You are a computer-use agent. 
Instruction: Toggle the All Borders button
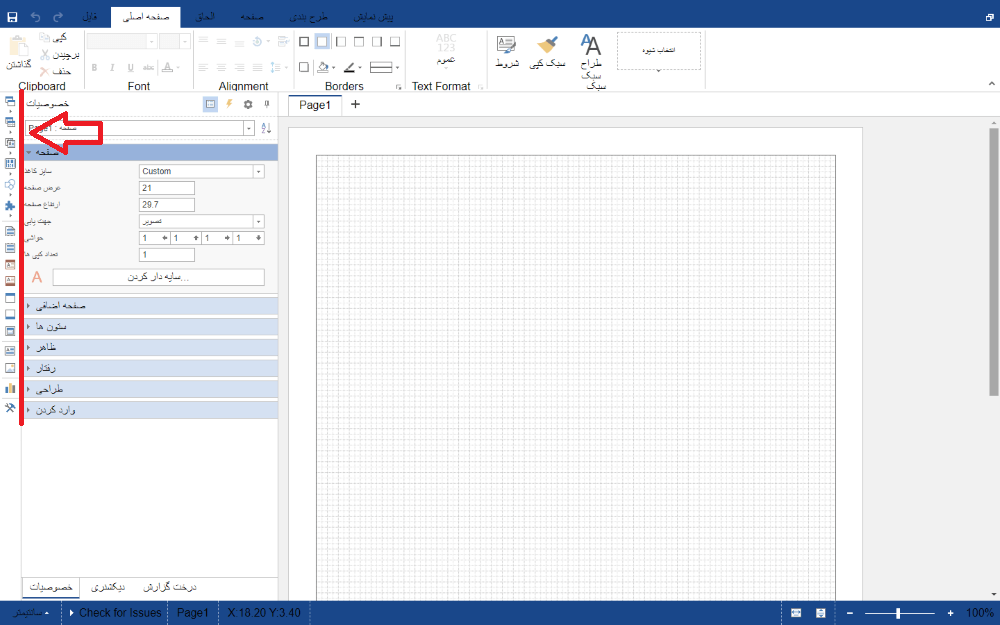[304, 41]
